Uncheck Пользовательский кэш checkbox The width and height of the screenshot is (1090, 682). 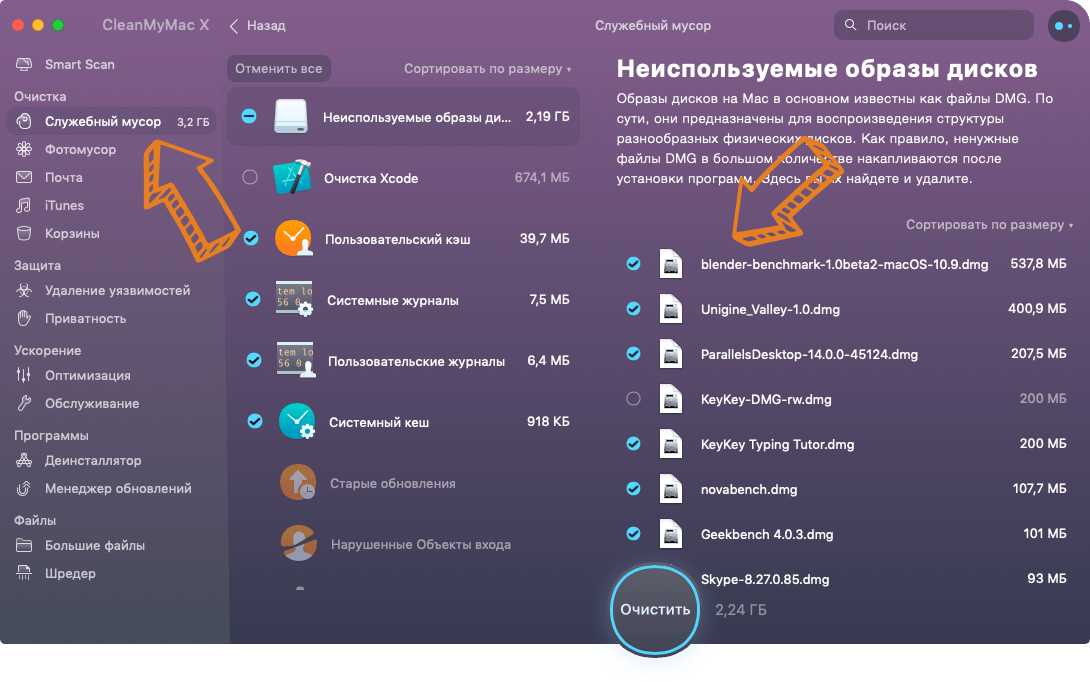tap(251, 238)
